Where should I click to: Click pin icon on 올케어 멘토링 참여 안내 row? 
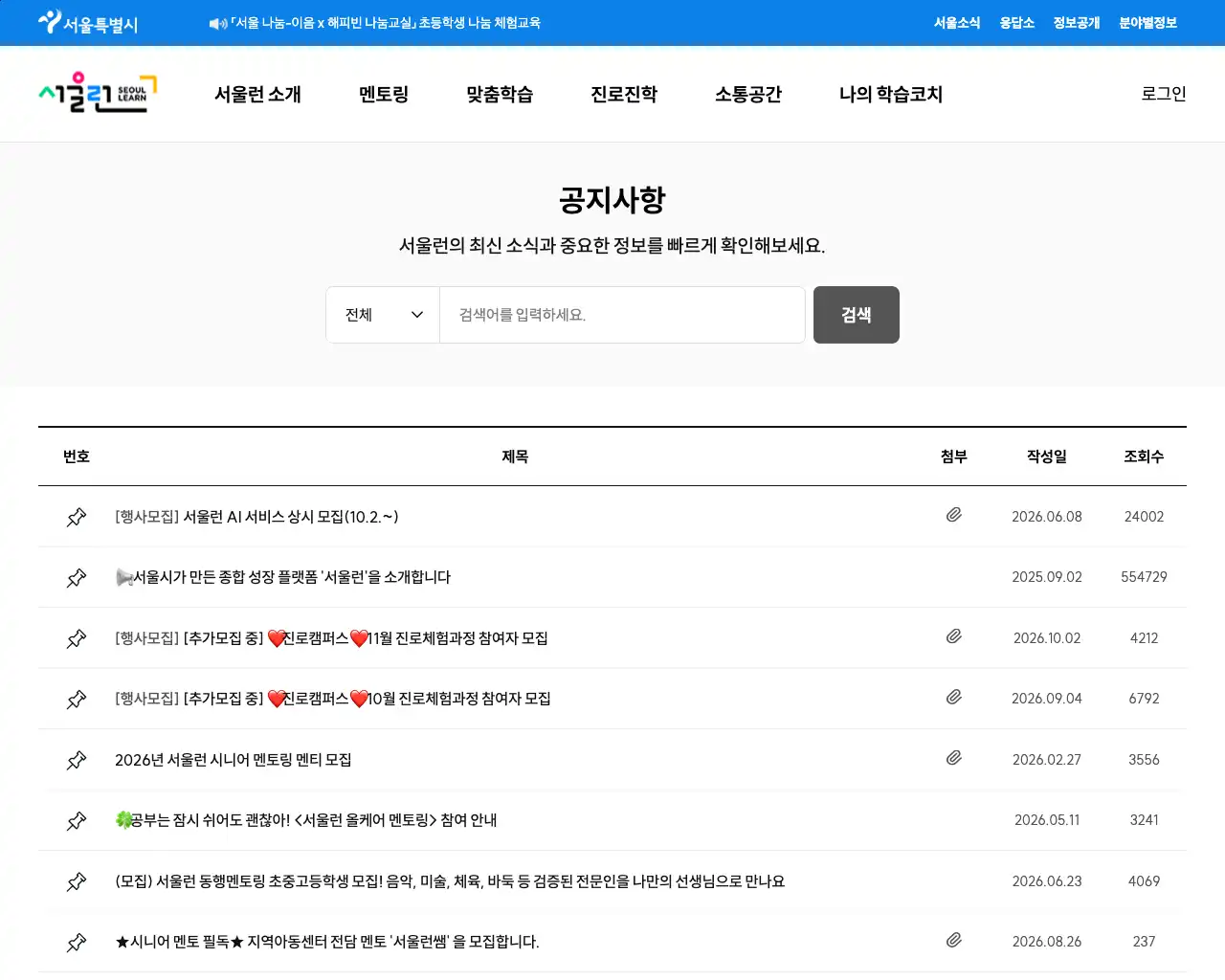point(77,821)
